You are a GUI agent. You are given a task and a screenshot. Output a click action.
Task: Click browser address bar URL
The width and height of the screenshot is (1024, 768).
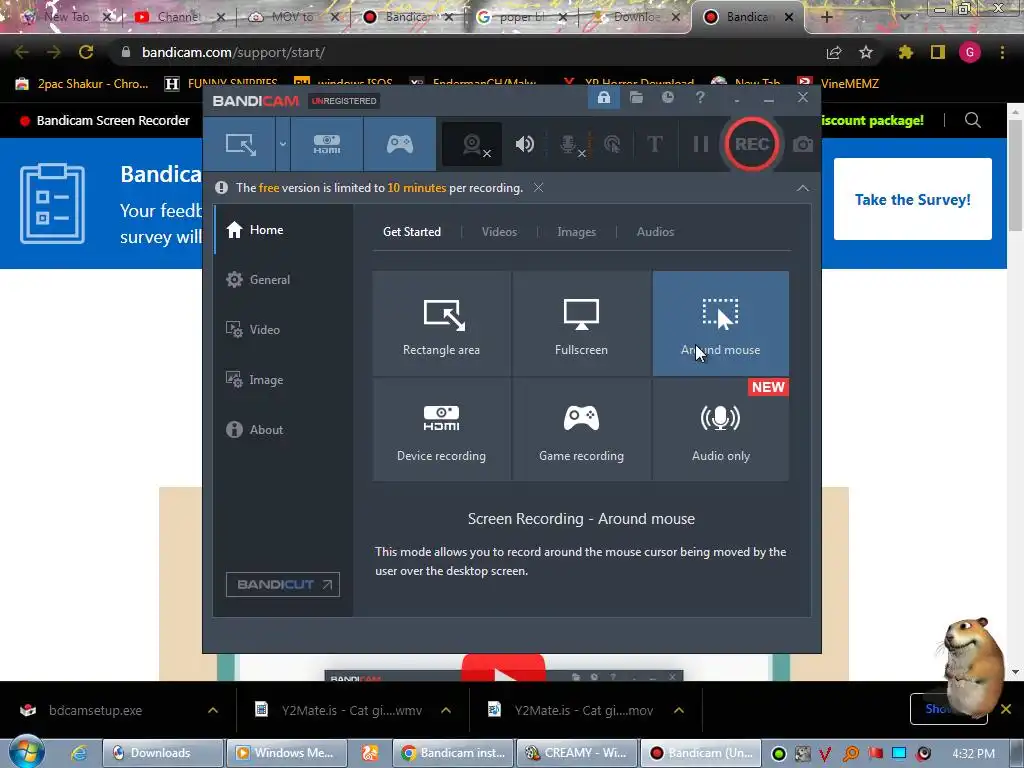point(232,52)
